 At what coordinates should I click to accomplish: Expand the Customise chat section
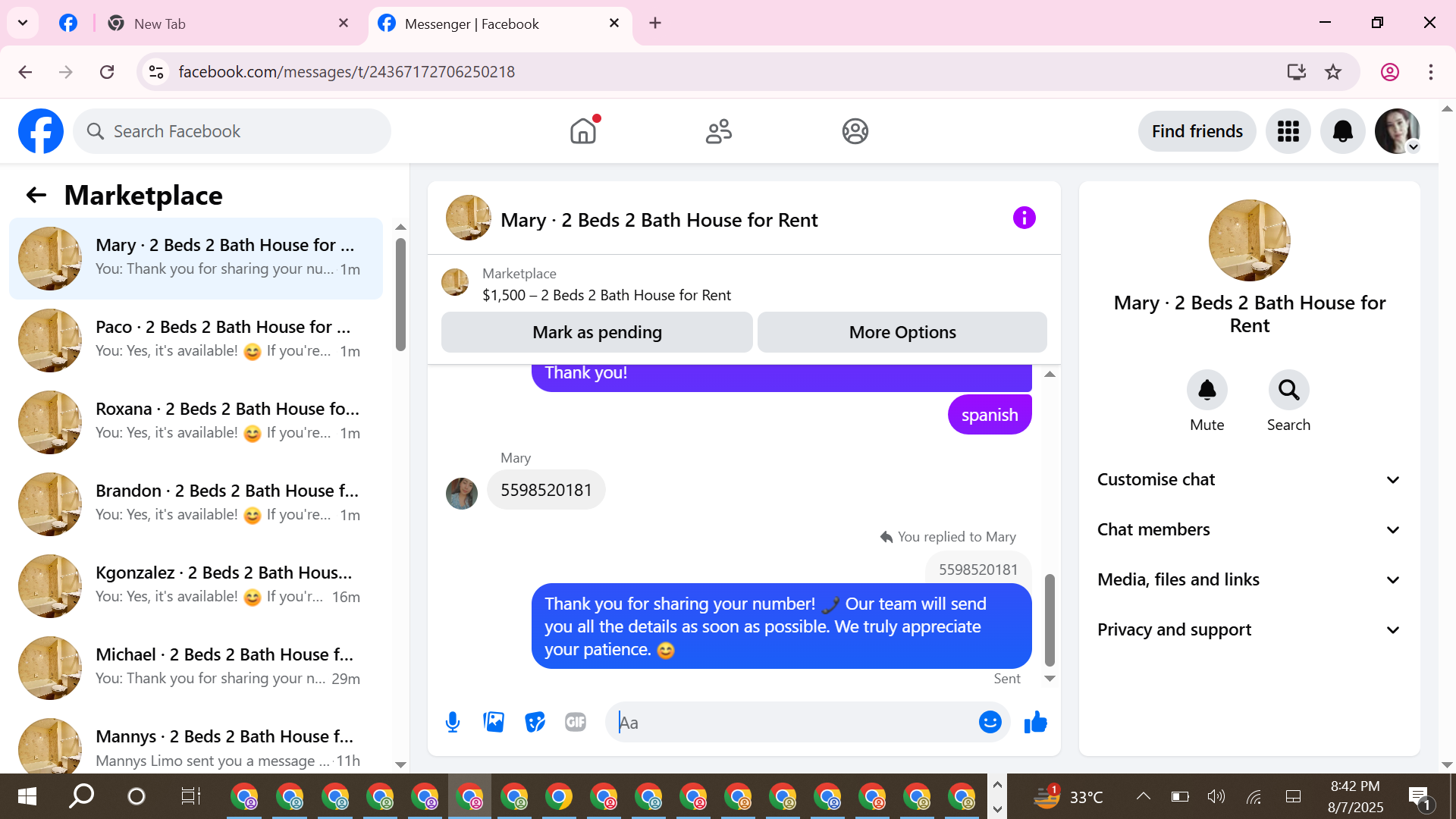(1249, 479)
